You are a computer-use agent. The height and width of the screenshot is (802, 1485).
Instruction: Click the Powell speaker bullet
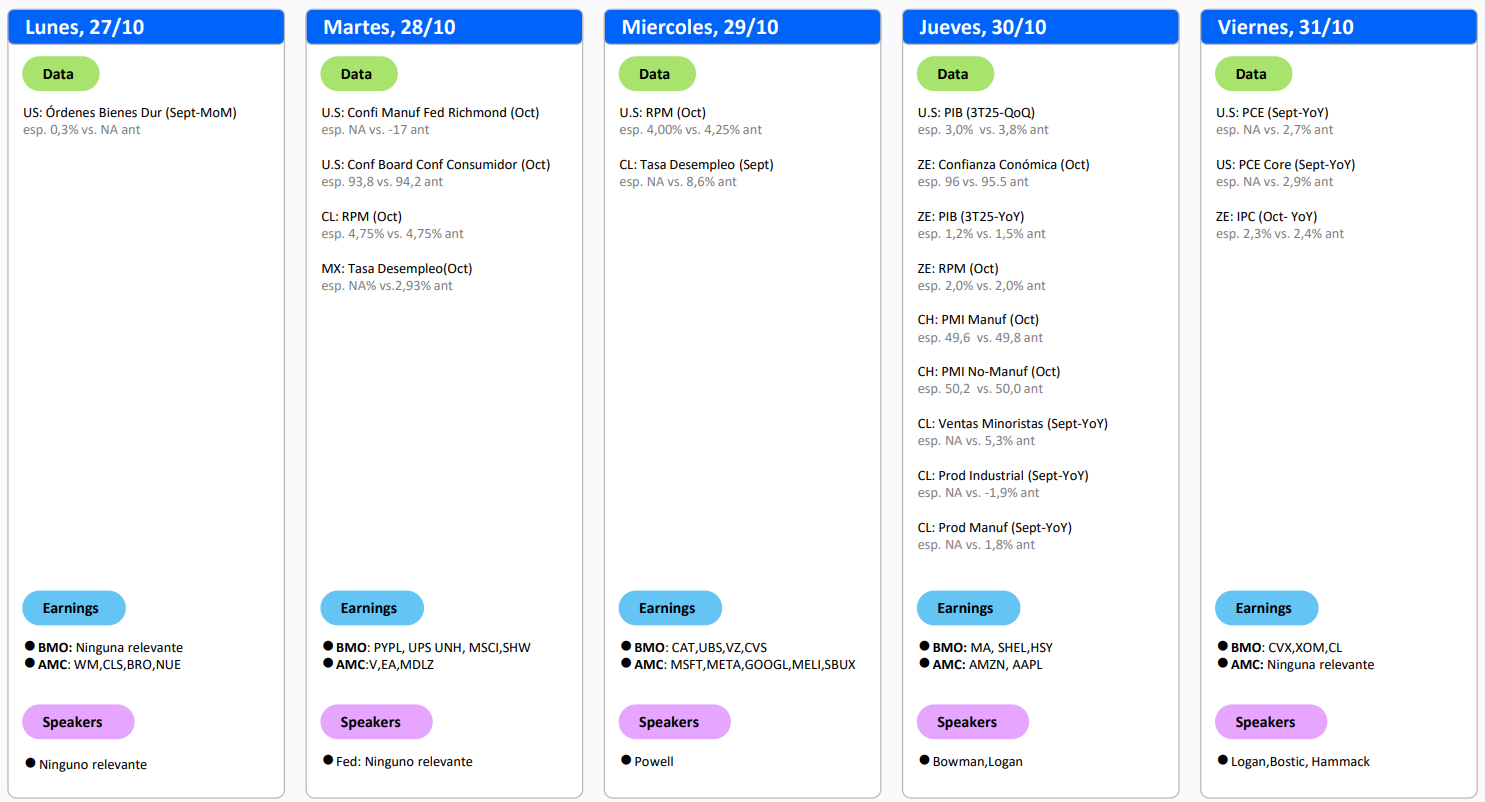[x=653, y=762]
